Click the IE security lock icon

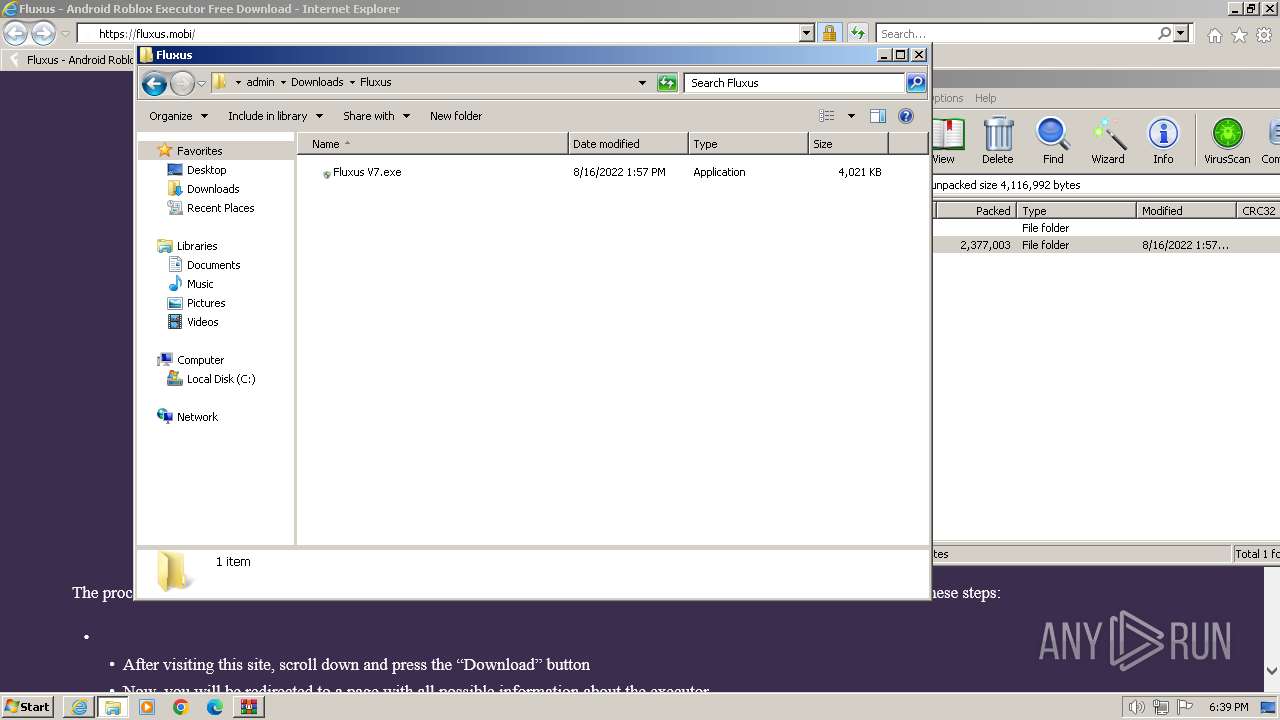[829, 33]
